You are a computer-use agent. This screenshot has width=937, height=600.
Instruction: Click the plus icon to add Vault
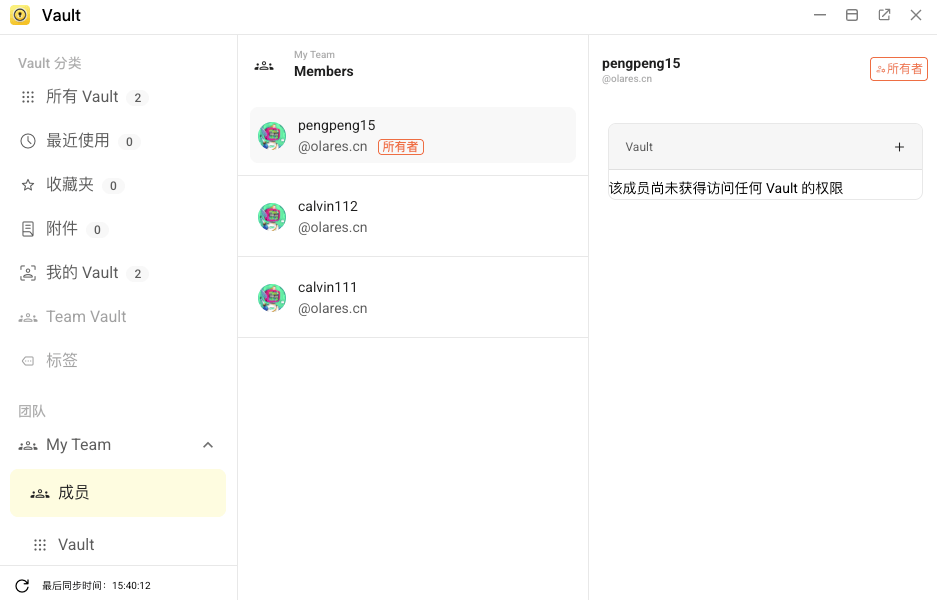coord(899,147)
